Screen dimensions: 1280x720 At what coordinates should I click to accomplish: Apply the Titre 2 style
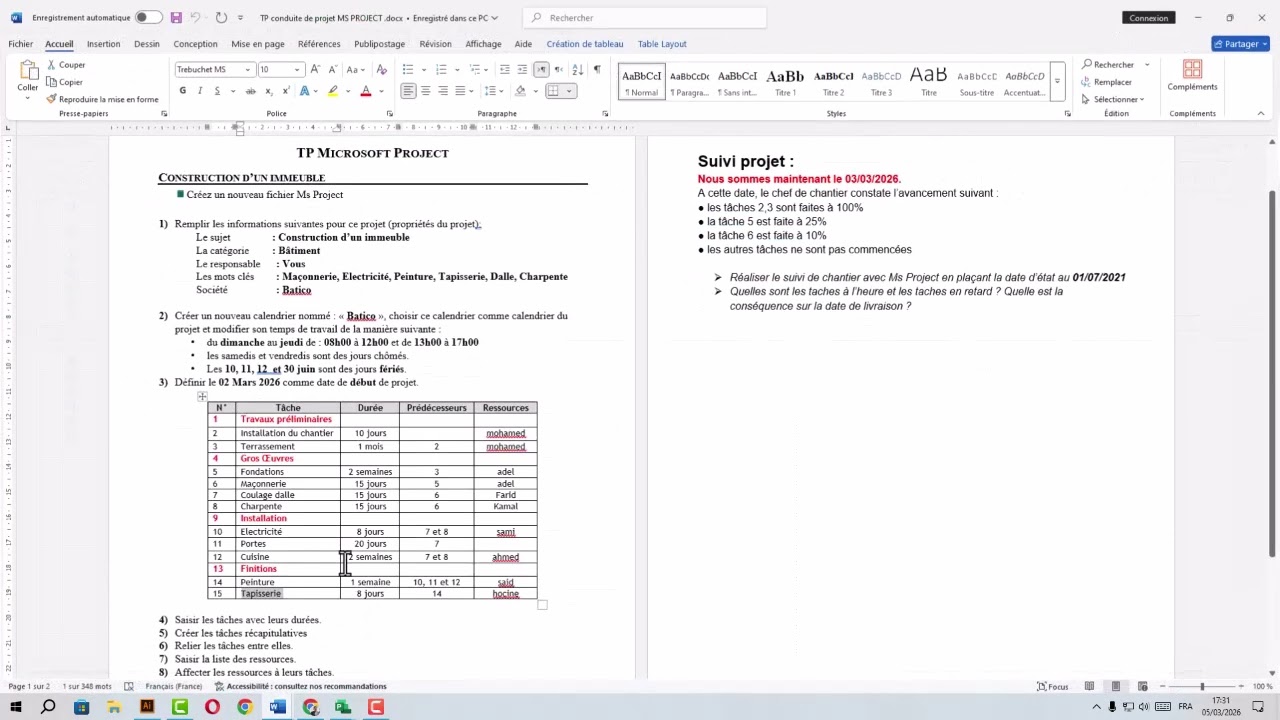point(833,82)
